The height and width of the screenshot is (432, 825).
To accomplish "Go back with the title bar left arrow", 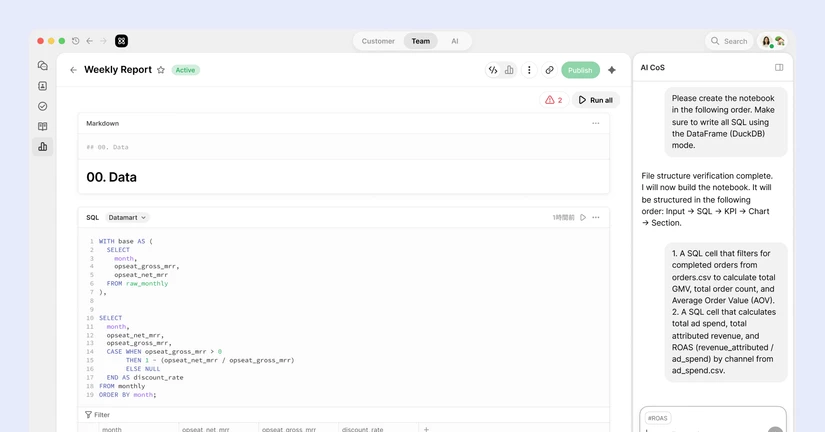I will click(89, 41).
